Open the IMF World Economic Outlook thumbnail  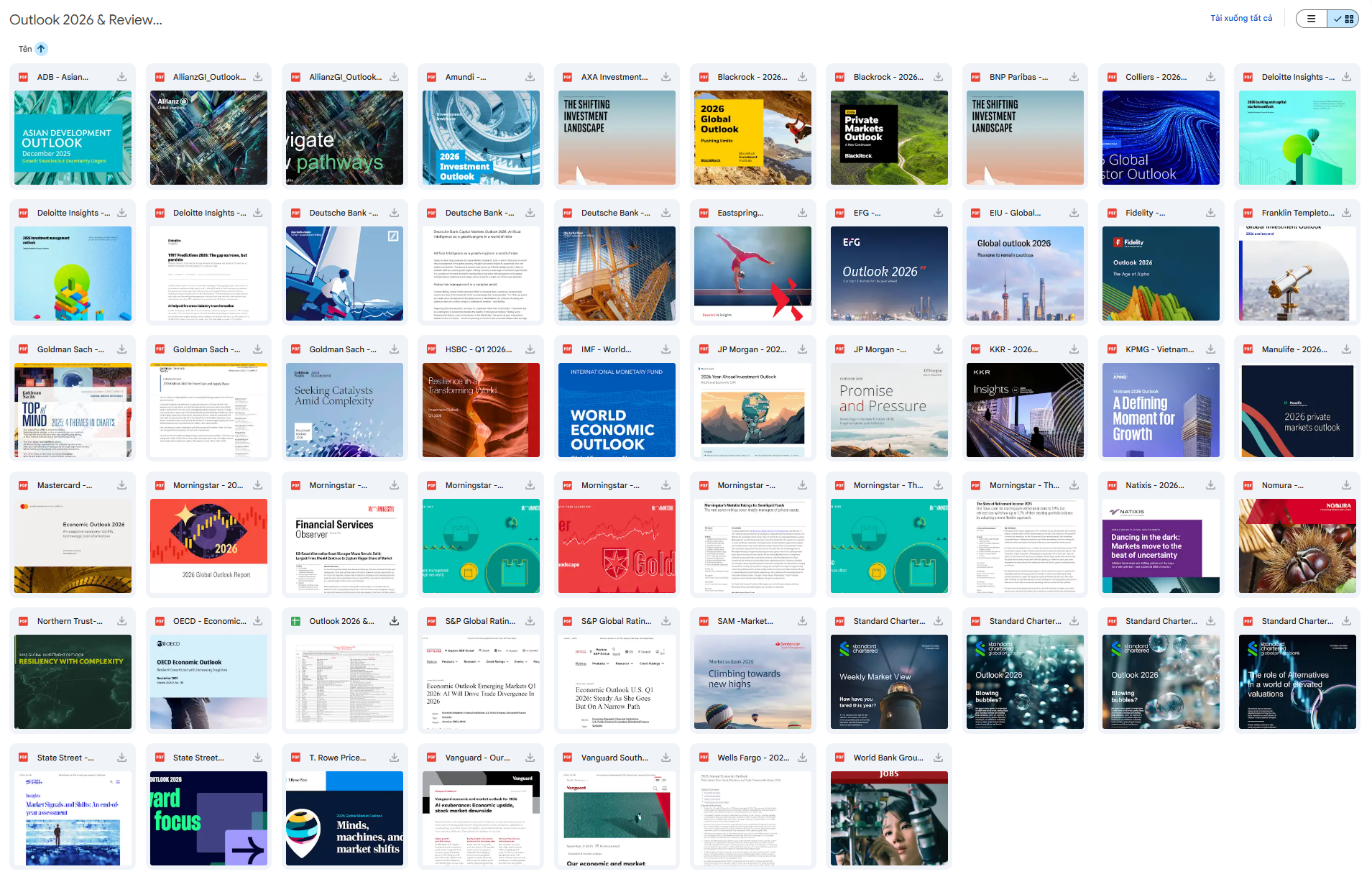point(617,410)
